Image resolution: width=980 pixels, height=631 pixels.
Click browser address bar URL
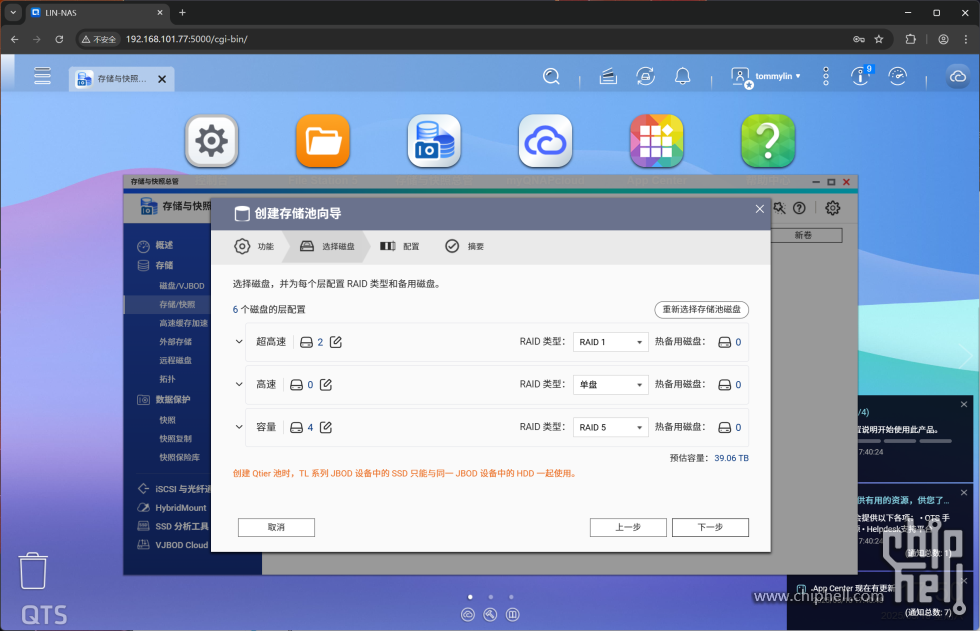pos(186,39)
